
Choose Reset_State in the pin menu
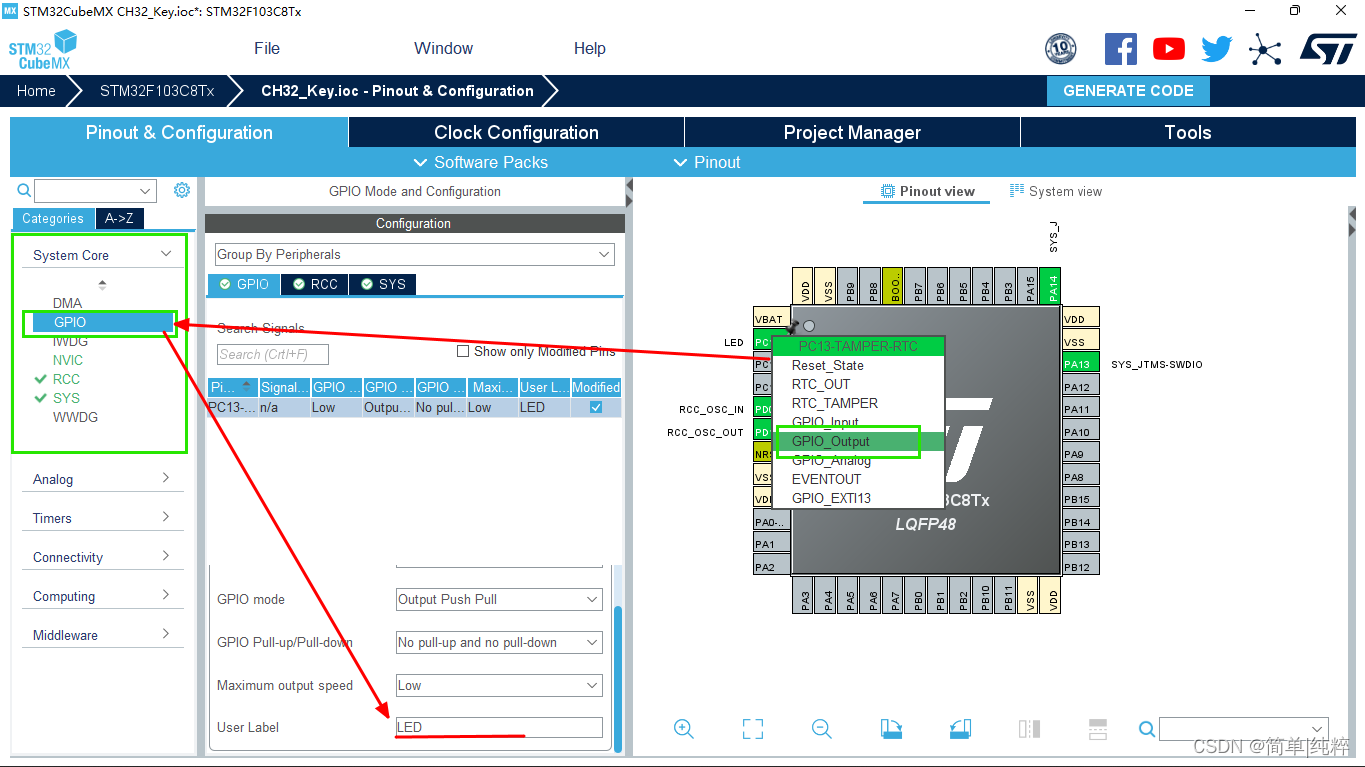859,365
